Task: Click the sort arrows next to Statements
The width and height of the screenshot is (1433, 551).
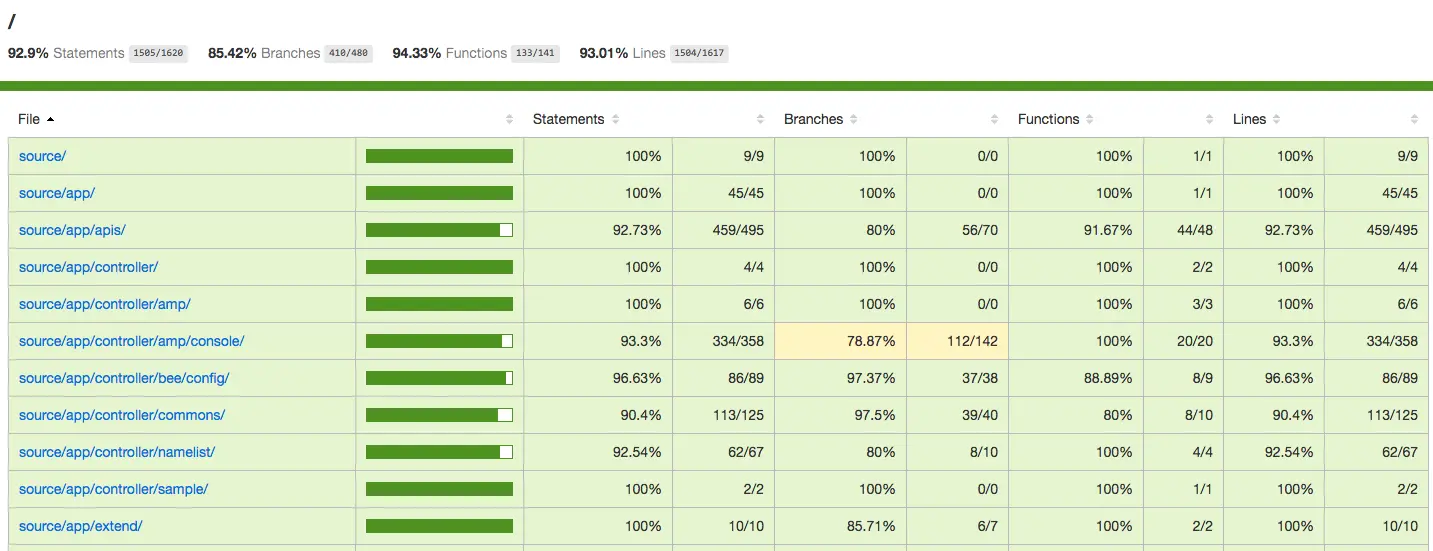Action: [x=616, y=119]
